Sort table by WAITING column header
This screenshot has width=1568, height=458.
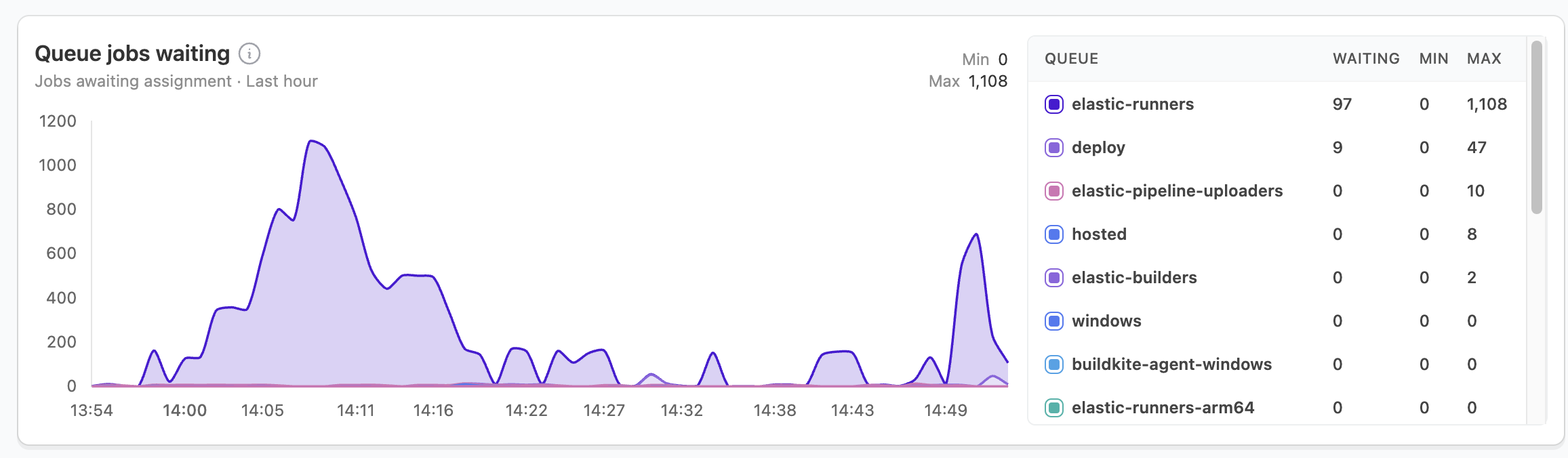click(x=1365, y=59)
